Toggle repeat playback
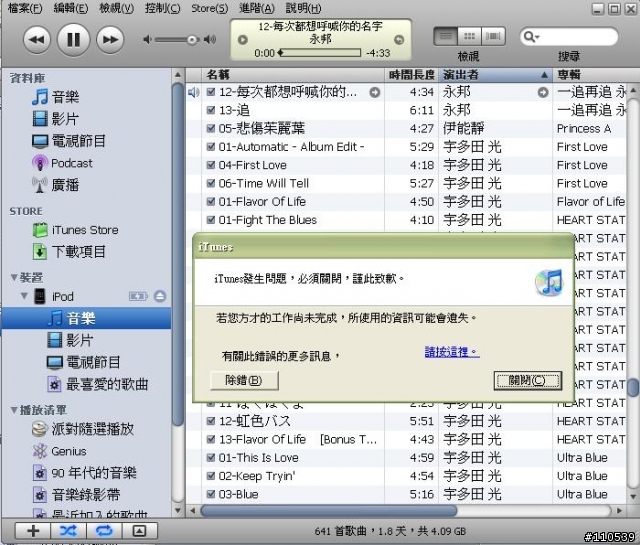 (104, 531)
